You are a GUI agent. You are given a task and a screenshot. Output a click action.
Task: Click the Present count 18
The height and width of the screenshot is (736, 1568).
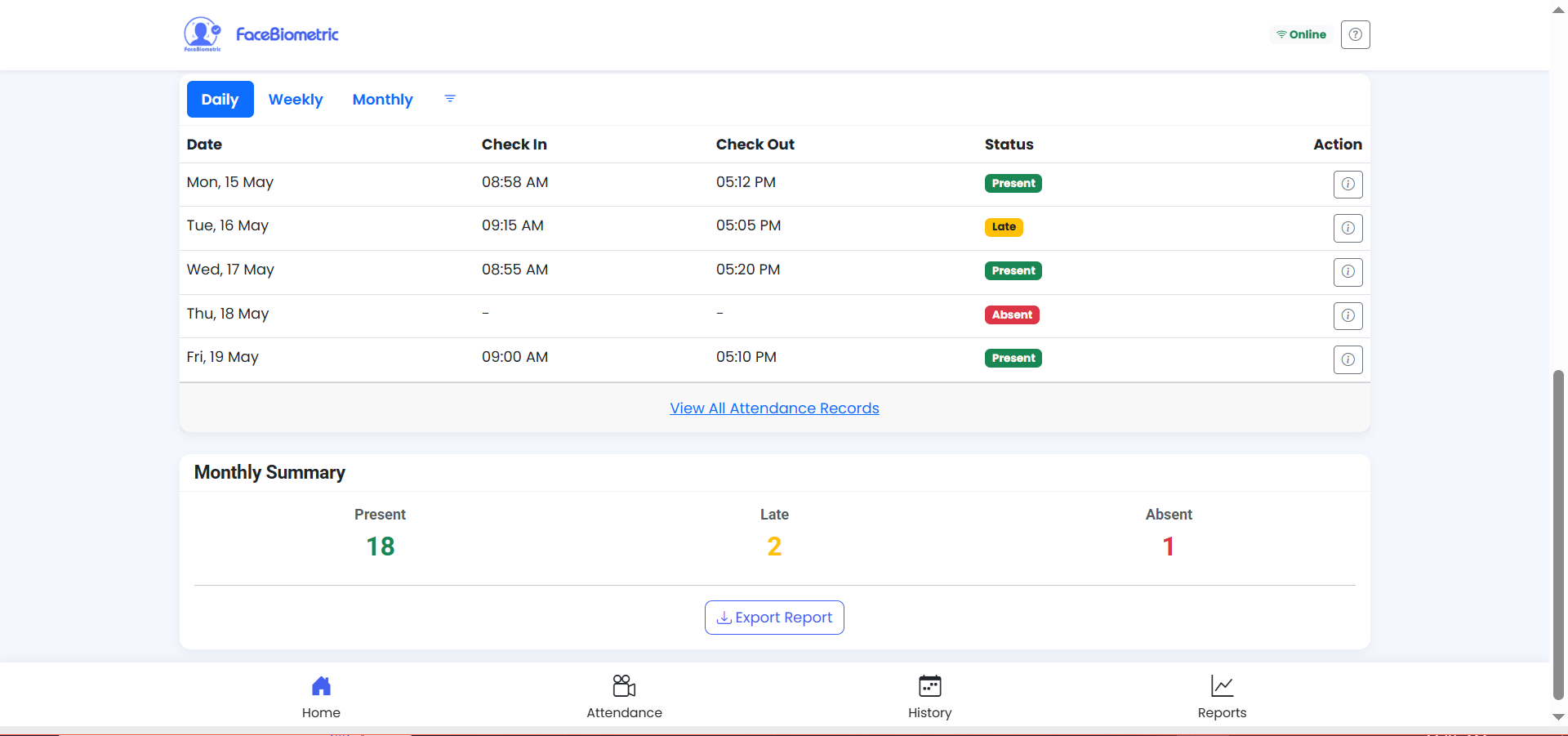coord(380,546)
